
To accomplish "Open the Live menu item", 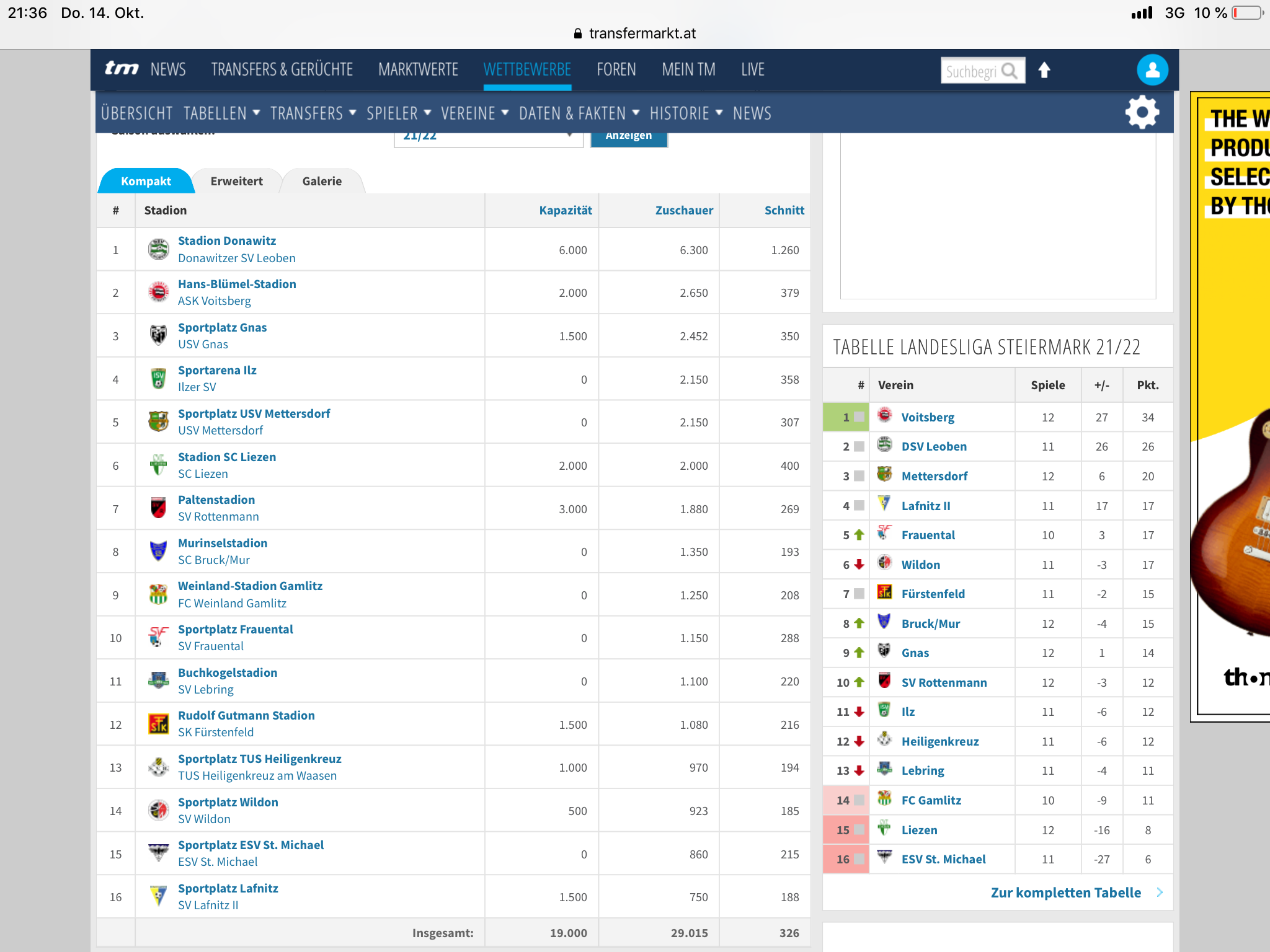I will click(x=753, y=69).
